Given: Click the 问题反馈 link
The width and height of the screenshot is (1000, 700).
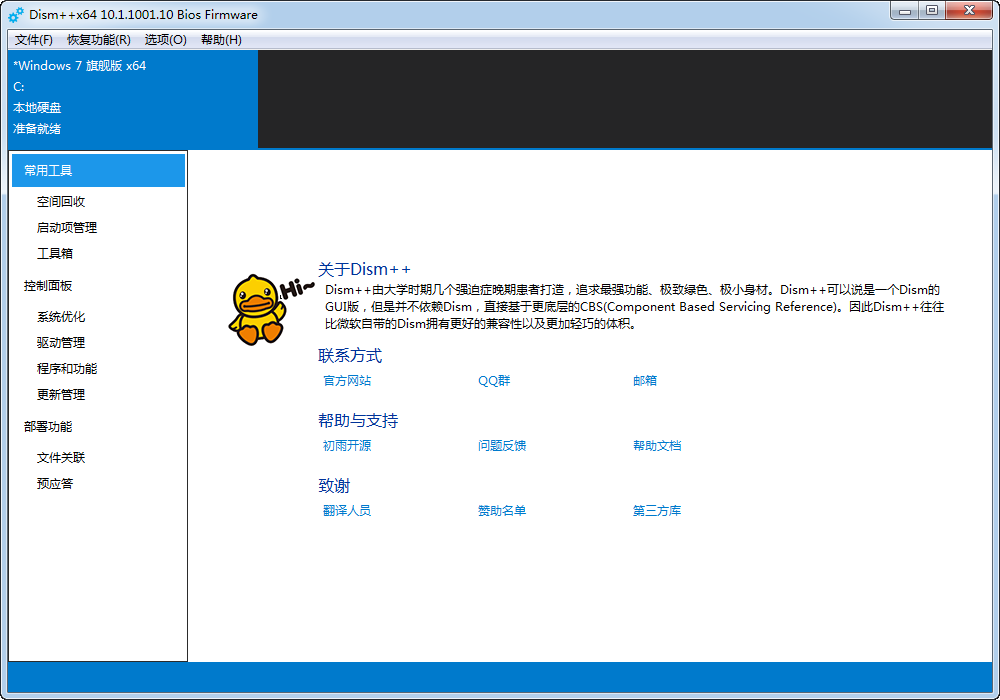Looking at the screenshot, I should [x=502, y=446].
